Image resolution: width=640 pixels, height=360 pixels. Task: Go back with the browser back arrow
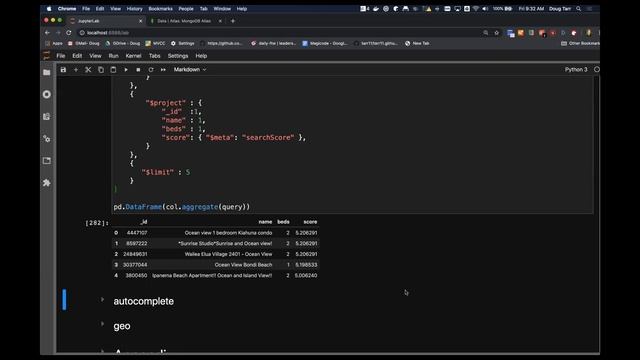click(x=47, y=33)
